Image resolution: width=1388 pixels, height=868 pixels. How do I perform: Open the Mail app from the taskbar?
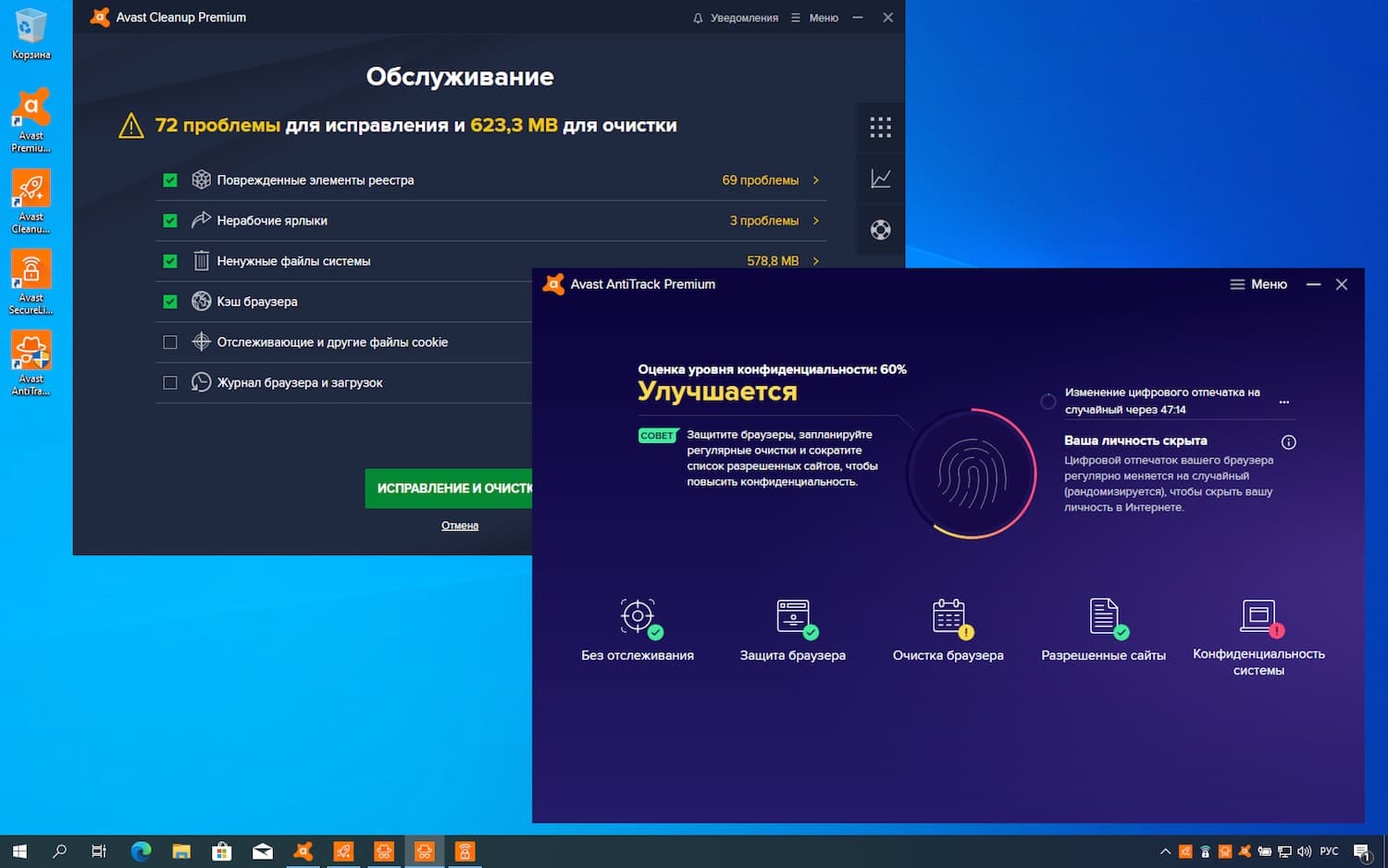pos(263,851)
